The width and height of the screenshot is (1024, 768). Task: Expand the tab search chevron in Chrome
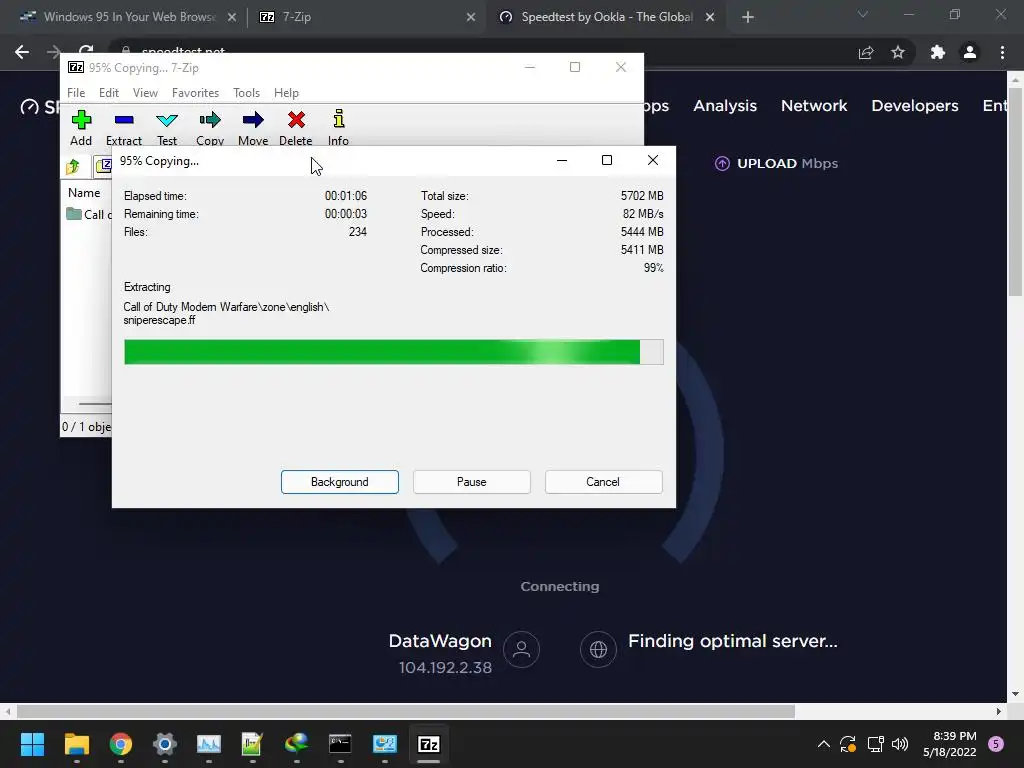click(863, 14)
